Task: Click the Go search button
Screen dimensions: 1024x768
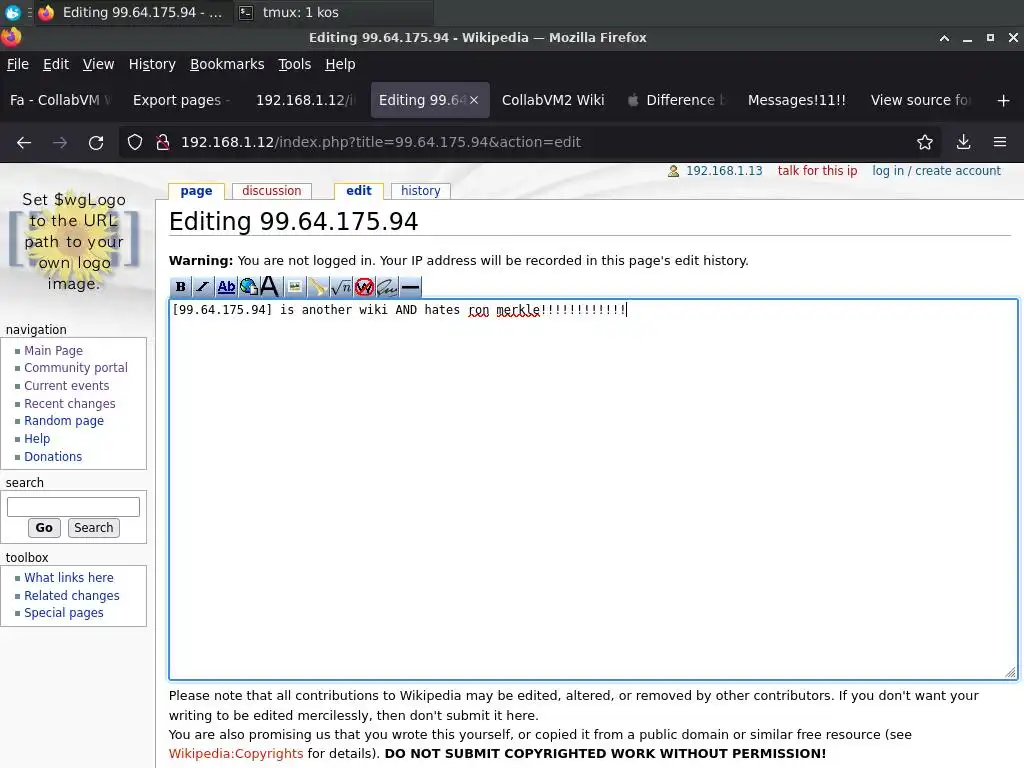Action: pos(44,528)
